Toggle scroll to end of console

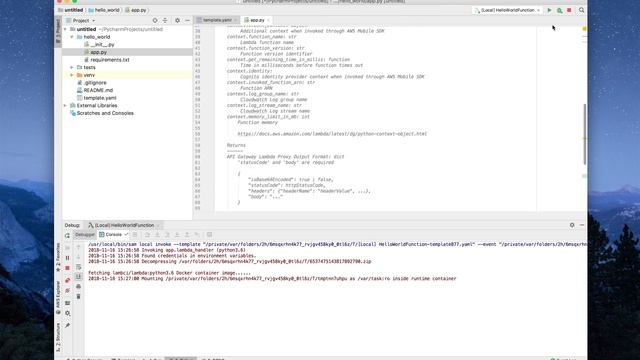(x=78, y=277)
